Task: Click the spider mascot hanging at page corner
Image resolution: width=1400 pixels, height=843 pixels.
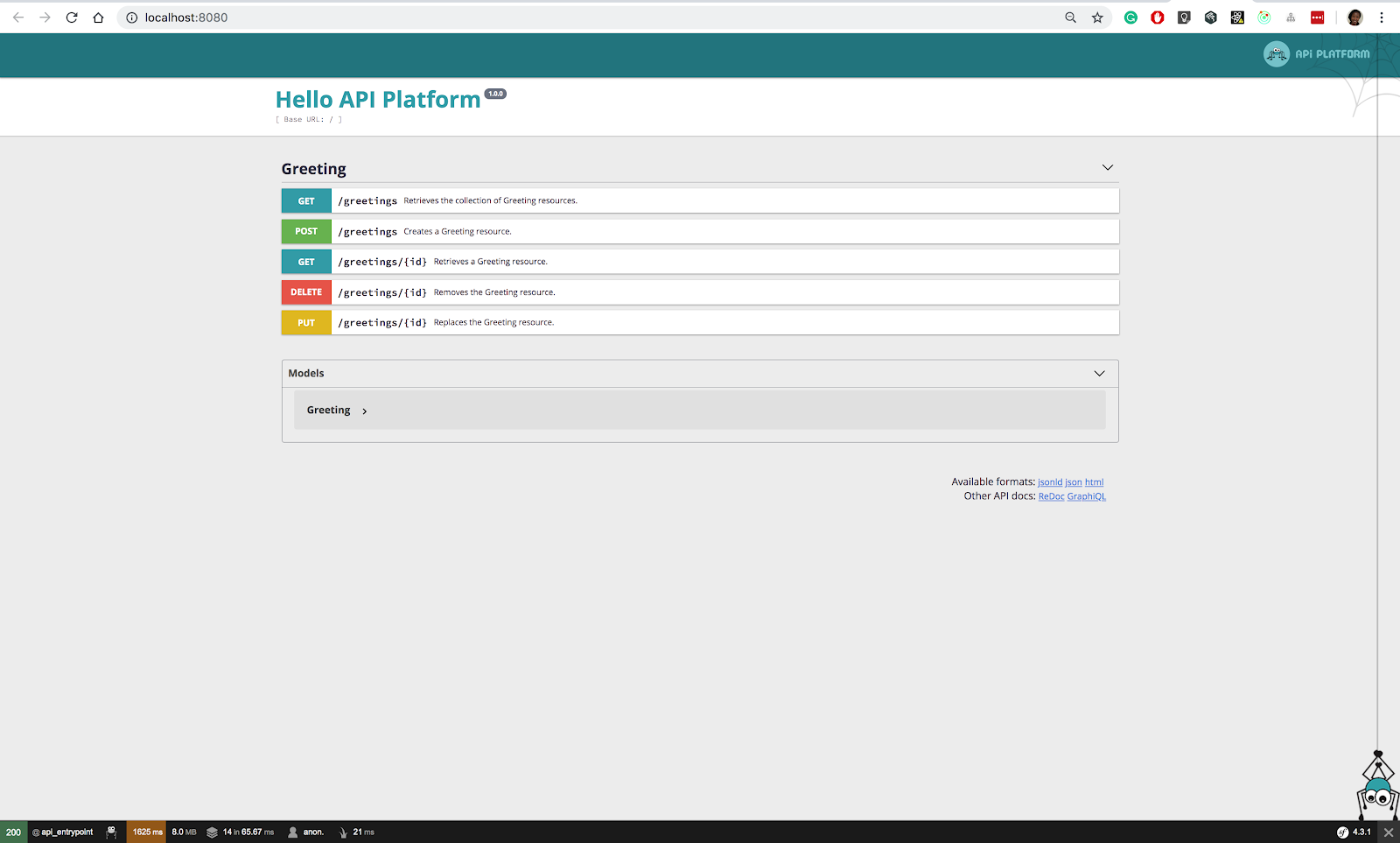Action: coord(1377,784)
